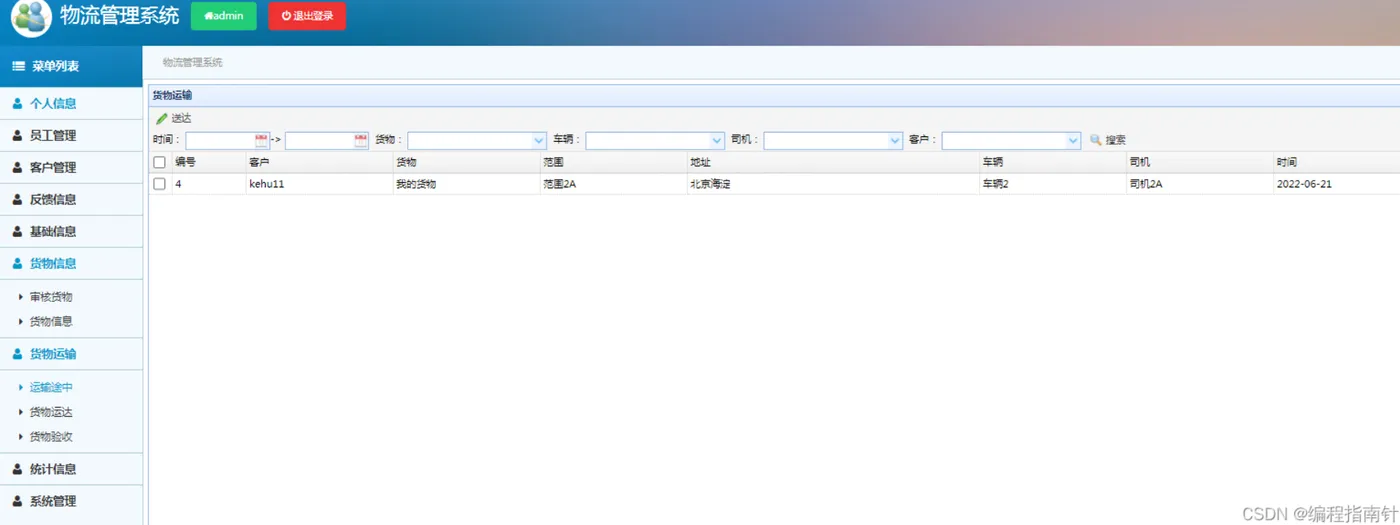Viewport: 1400px width, 525px height.
Task: Click the end time input field
Action: click(x=319, y=141)
